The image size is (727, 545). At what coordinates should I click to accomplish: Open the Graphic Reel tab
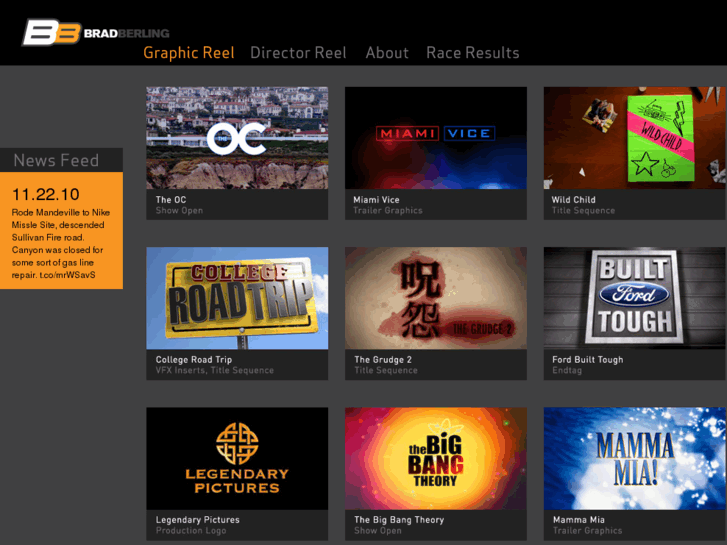coord(189,53)
